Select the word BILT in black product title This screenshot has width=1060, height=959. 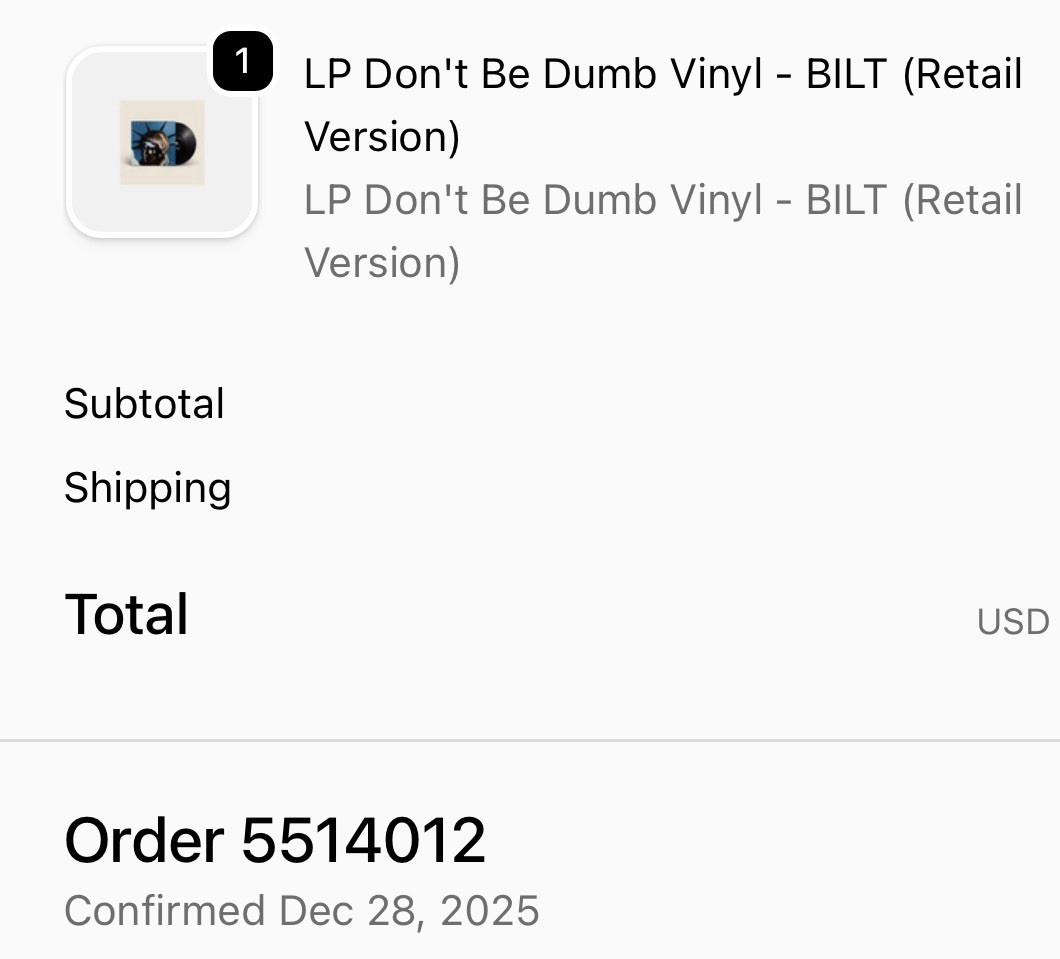pos(846,74)
